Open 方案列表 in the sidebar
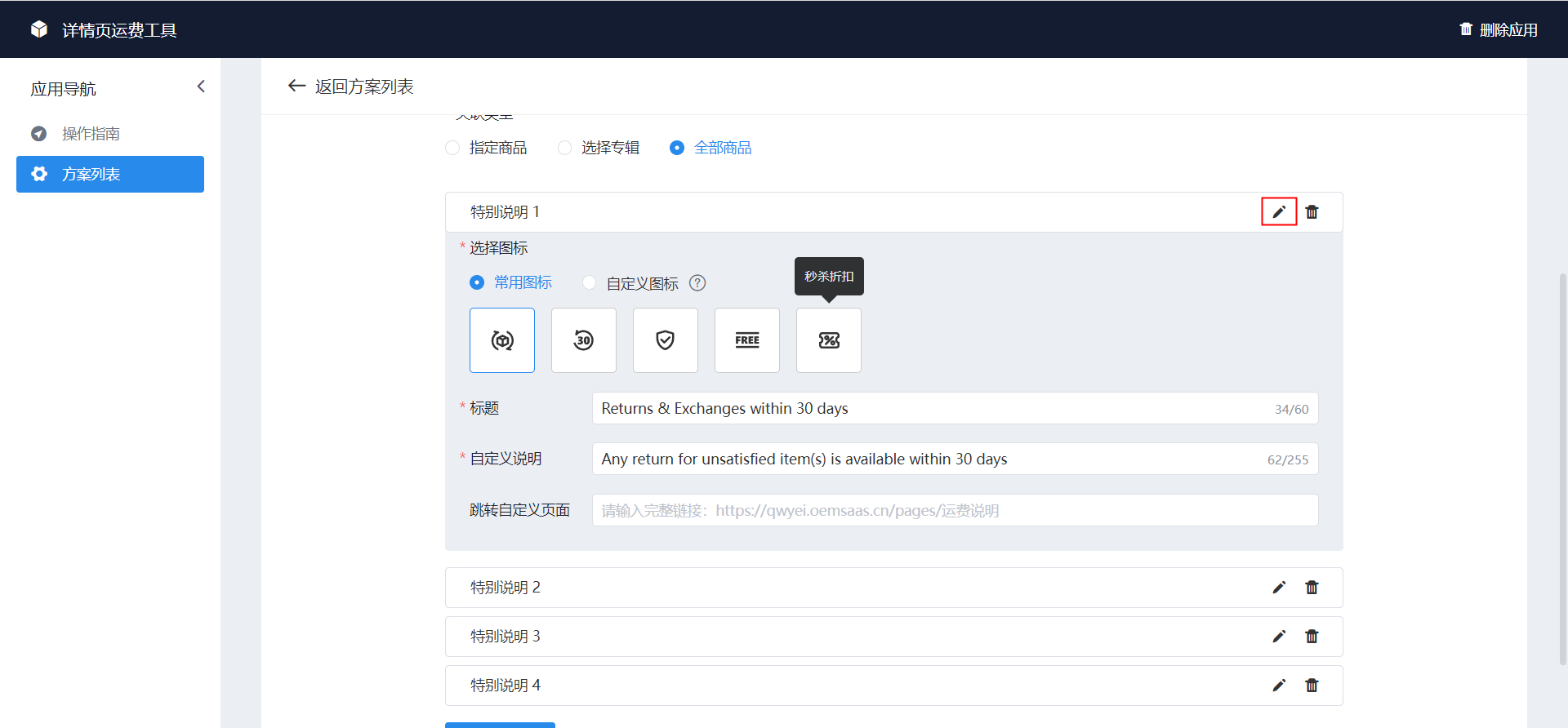 point(110,174)
